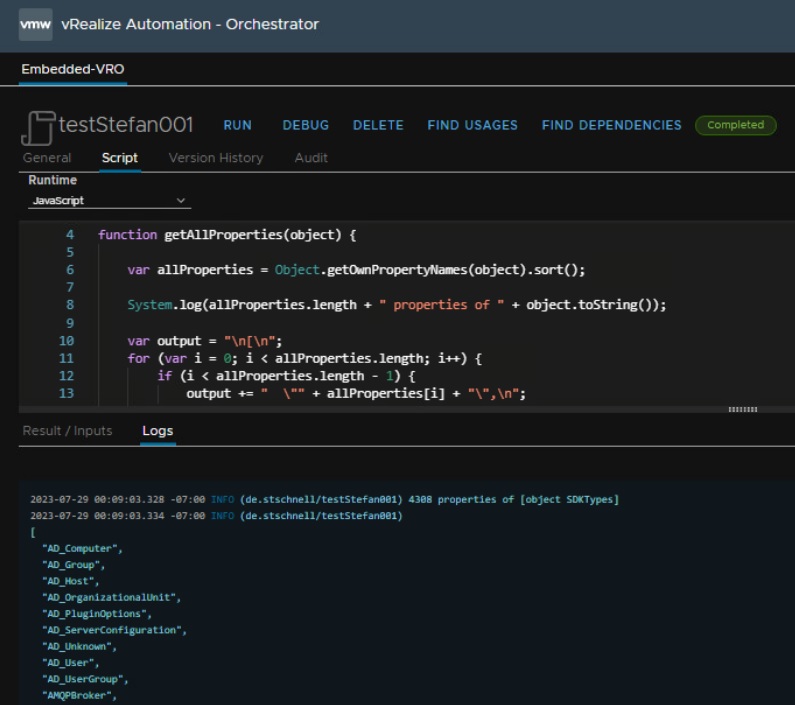Screen dimensions: 795x705
Task: Click "AD_PluginOptions" in the log output
Action: (97, 614)
